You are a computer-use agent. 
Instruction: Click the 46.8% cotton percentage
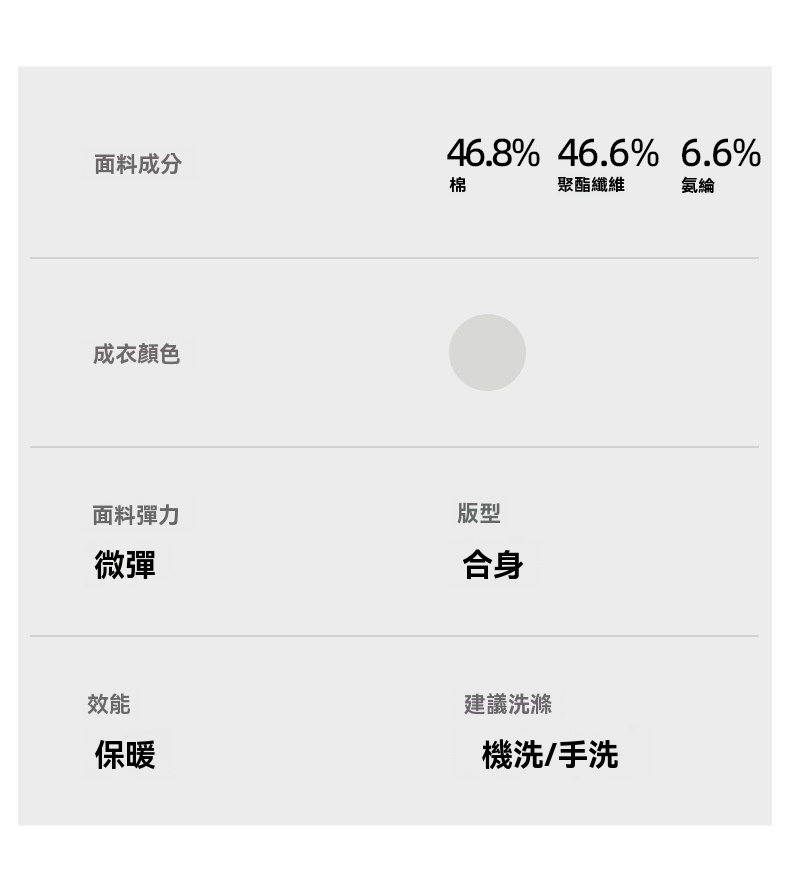point(493,154)
